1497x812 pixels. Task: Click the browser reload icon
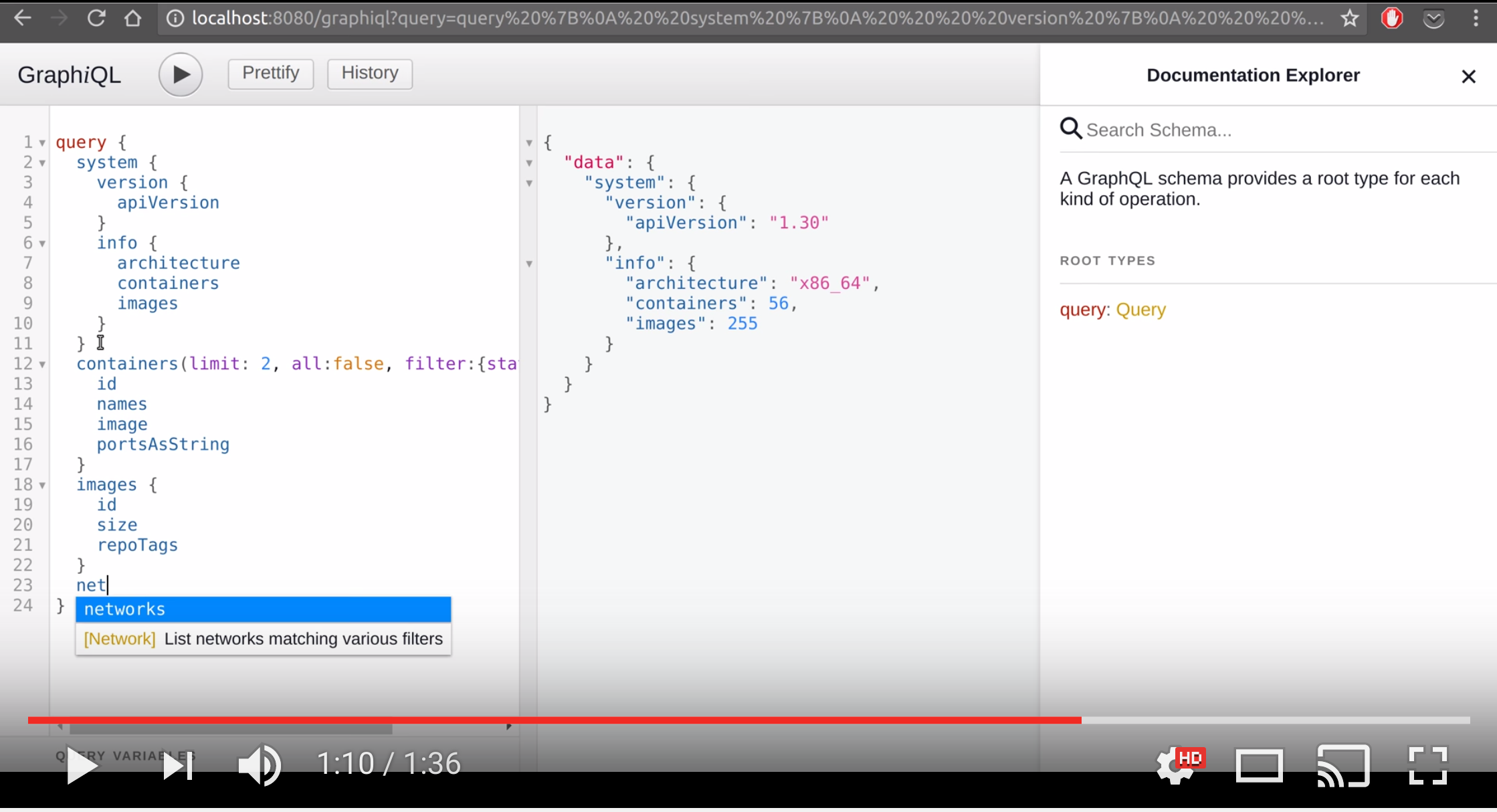(96, 18)
